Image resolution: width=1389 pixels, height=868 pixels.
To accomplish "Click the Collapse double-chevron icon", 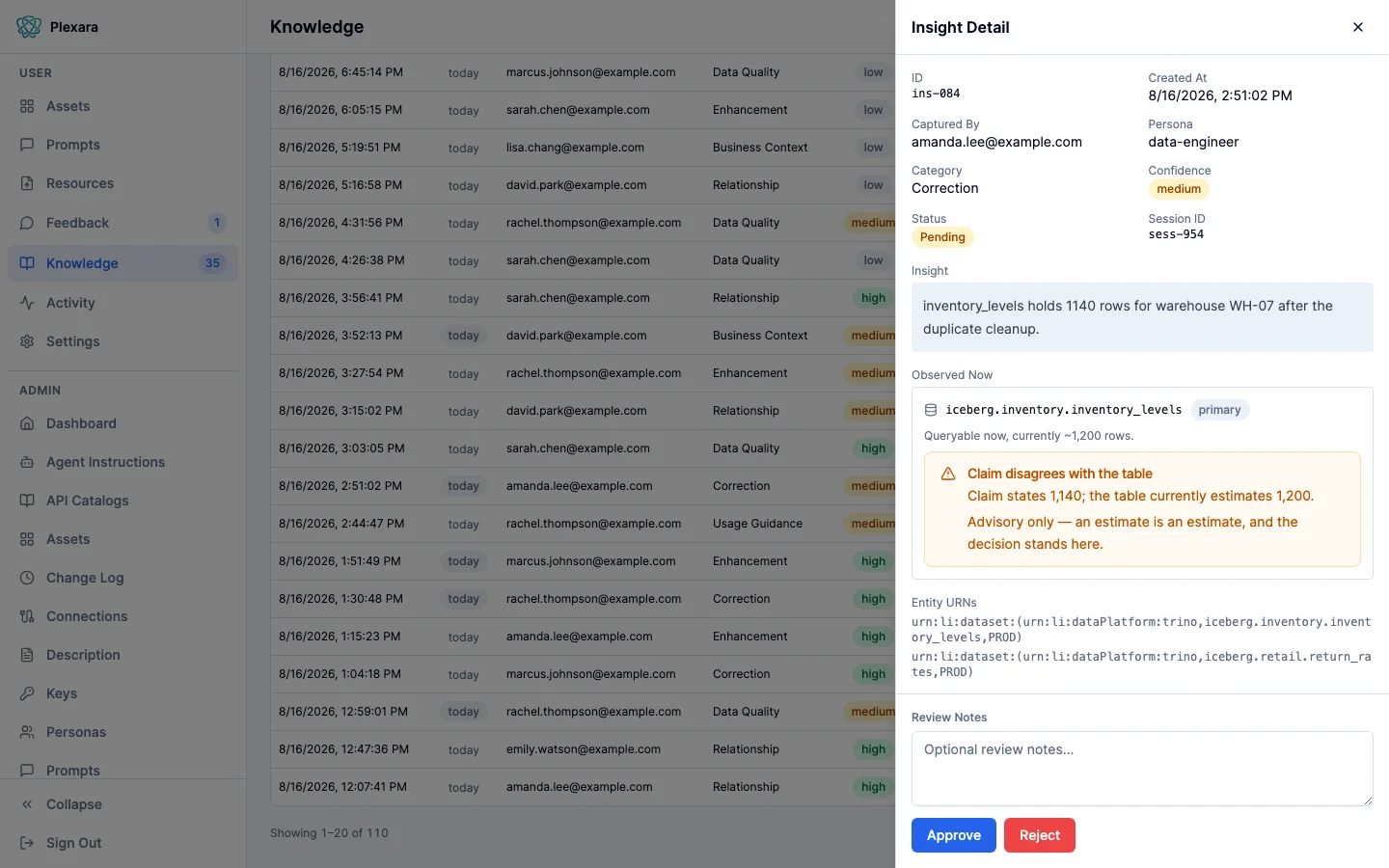I will pos(27,804).
